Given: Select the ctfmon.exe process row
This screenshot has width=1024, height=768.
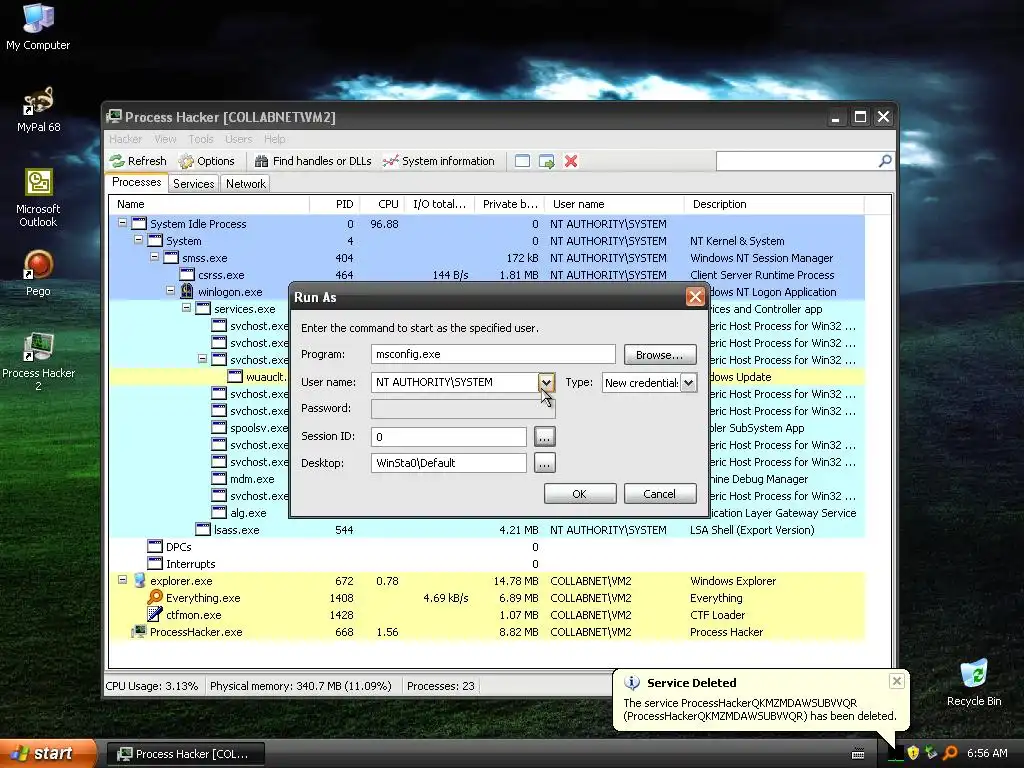Looking at the screenshot, I should (x=487, y=615).
